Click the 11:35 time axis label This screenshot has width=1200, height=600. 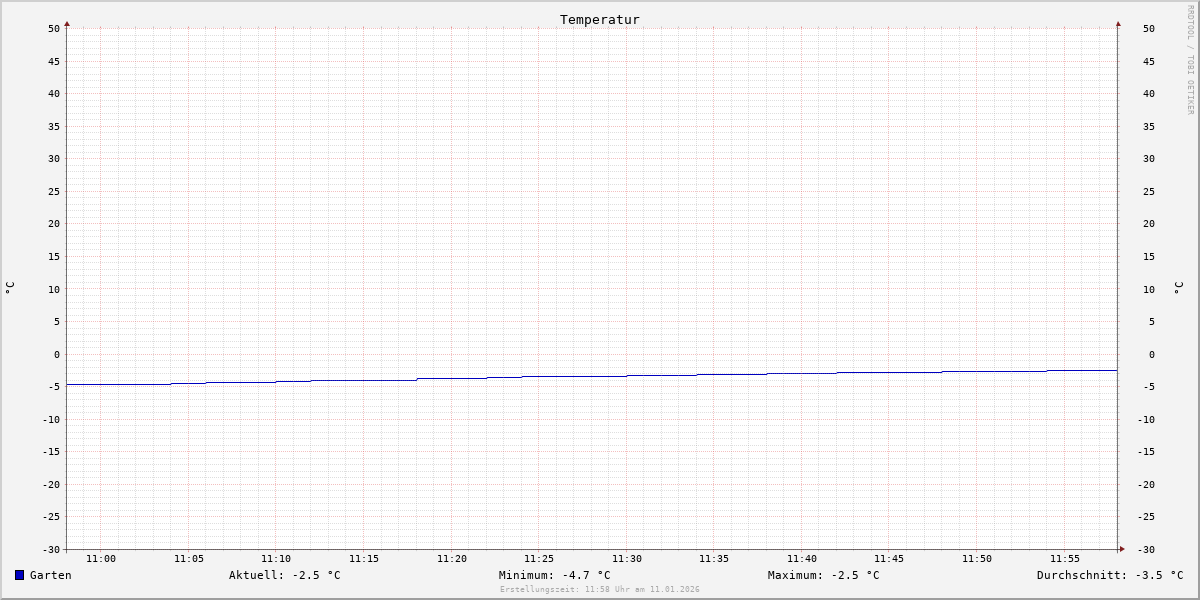click(x=714, y=559)
